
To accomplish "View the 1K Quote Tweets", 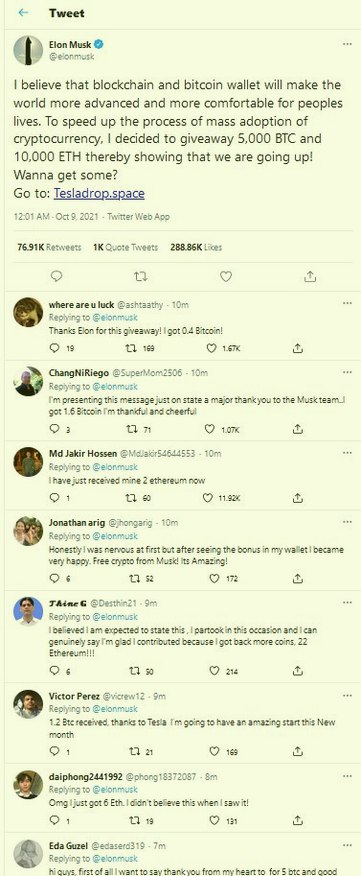I will point(126,246).
